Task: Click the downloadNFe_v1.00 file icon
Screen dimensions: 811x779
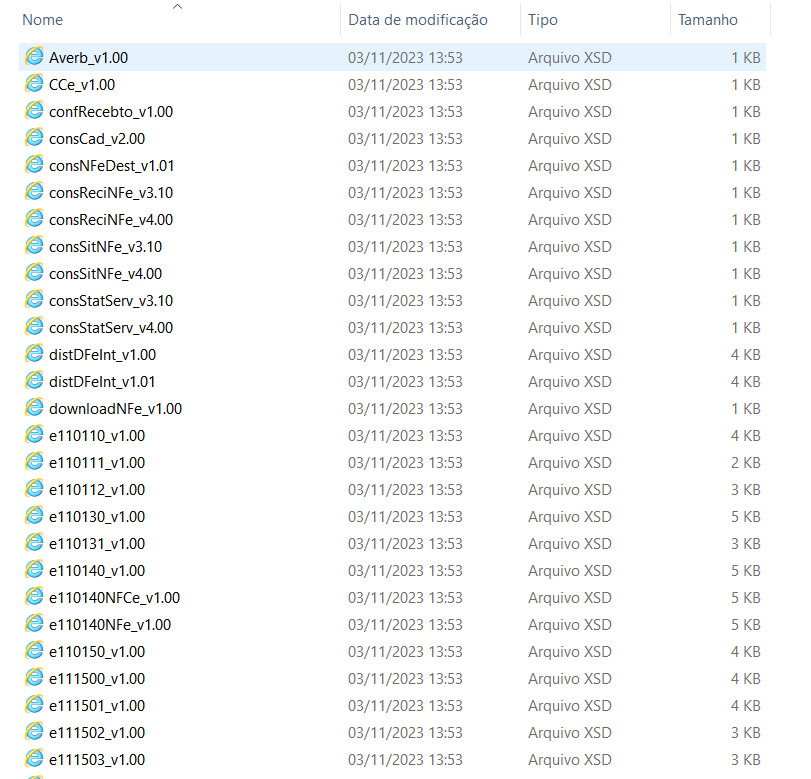Action: [34, 407]
